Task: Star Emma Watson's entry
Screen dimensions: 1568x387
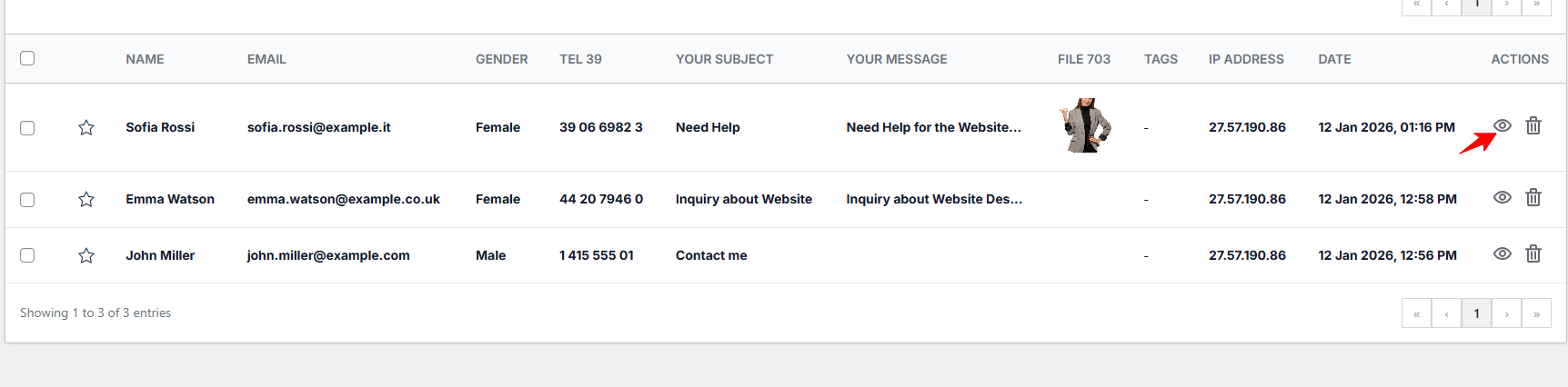Action: [86, 199]
